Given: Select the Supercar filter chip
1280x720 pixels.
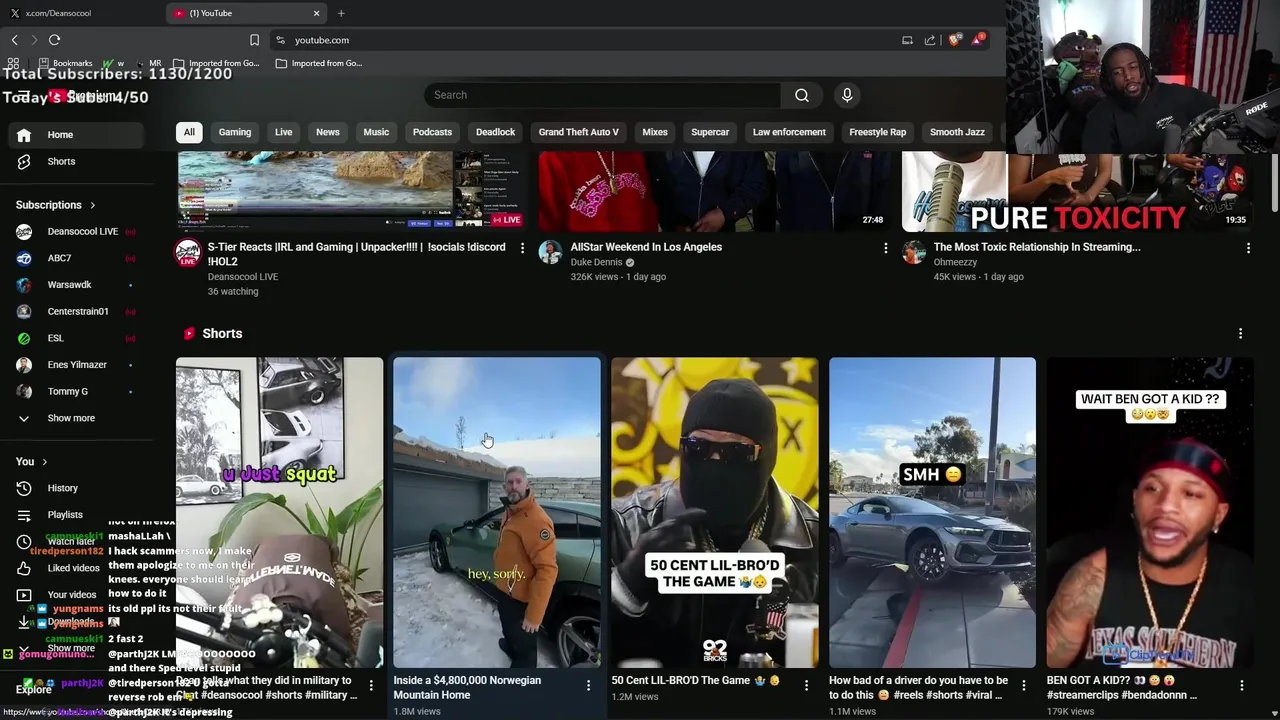Looking at the screenshot, I should coord(710,132).
